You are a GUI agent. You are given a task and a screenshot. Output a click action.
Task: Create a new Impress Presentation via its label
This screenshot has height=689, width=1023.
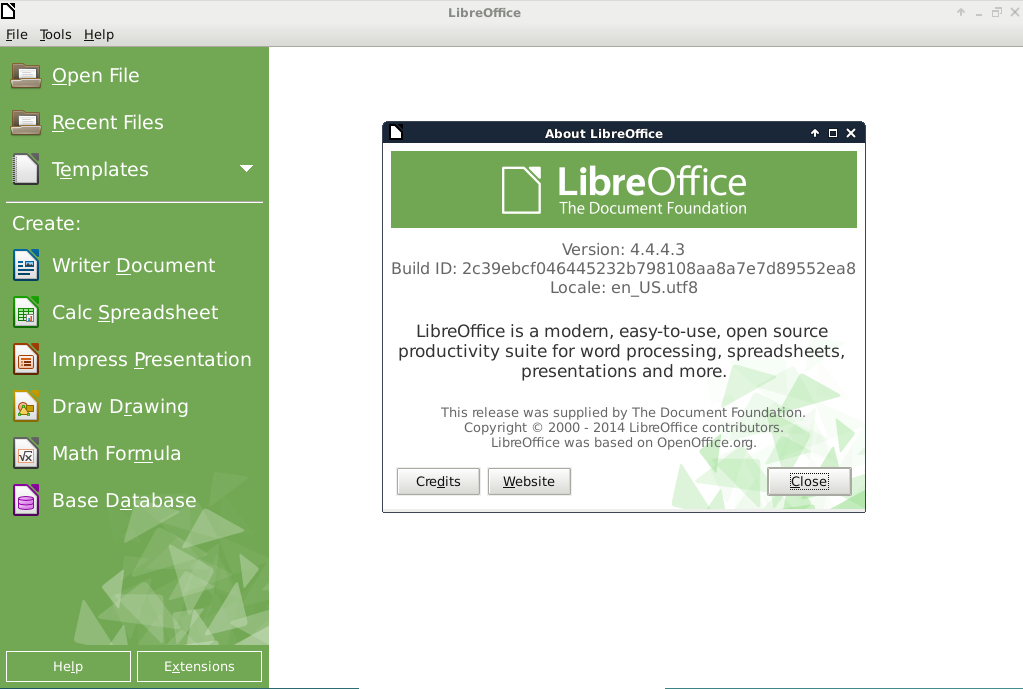pos(151,360)
